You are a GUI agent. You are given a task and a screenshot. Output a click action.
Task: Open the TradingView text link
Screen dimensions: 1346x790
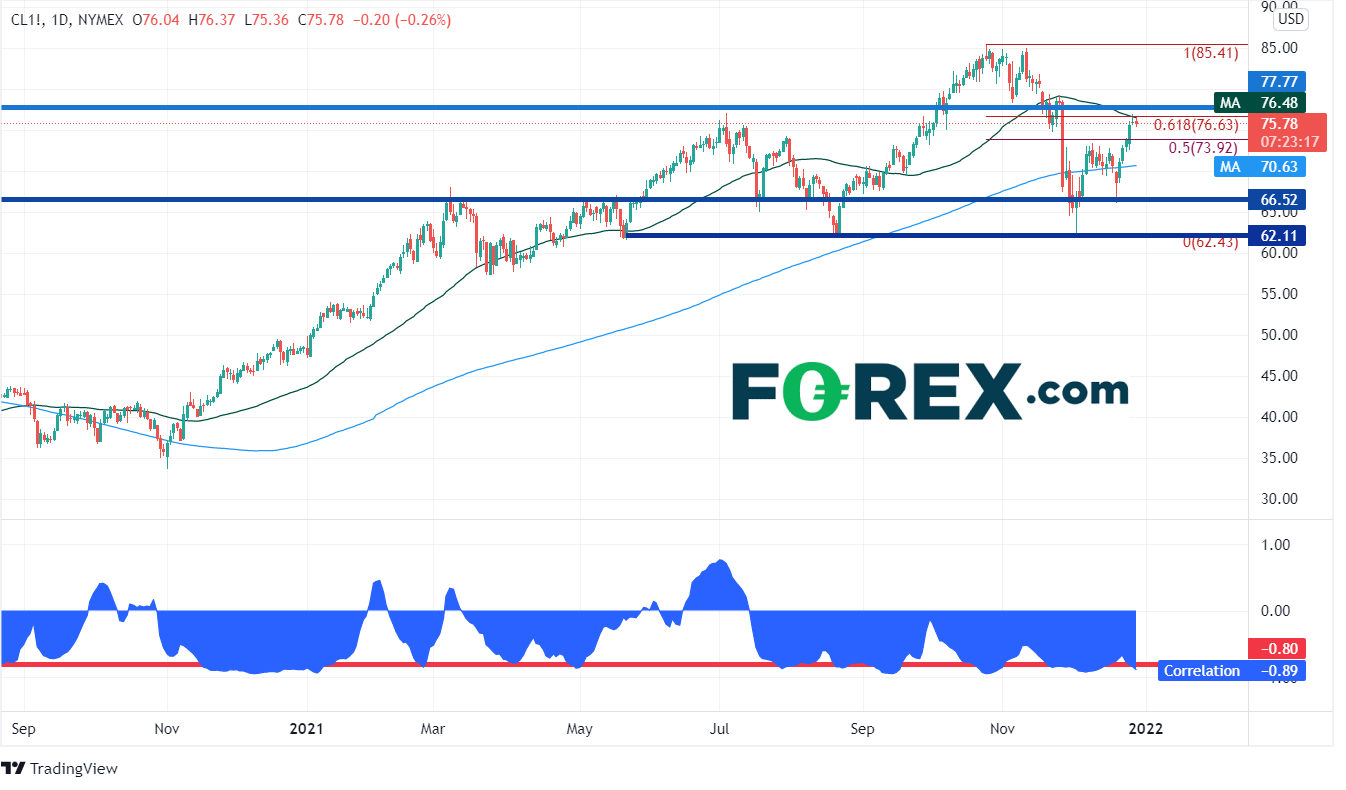tap(74, 769)
